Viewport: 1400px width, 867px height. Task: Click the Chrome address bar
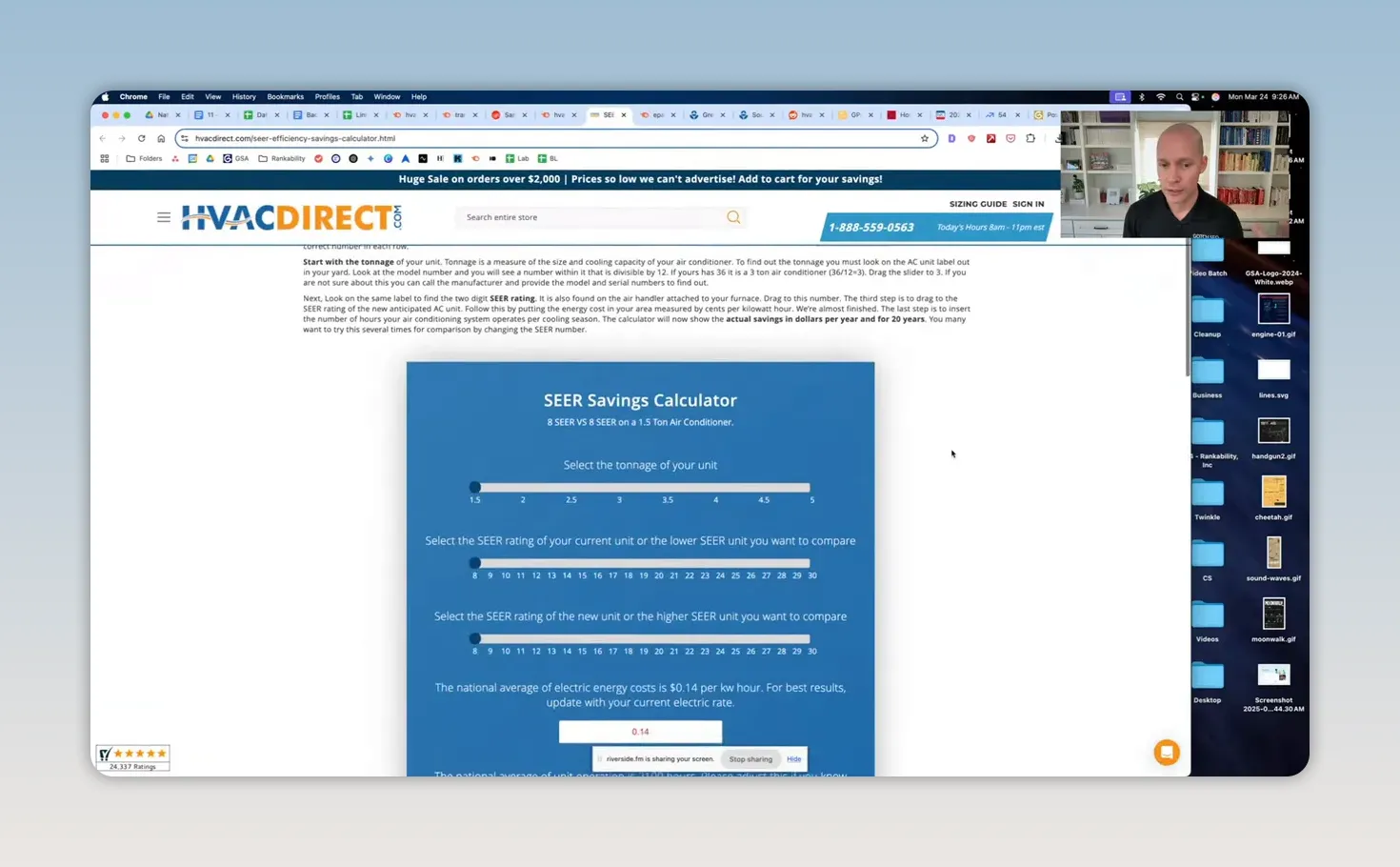pos(554,138)
